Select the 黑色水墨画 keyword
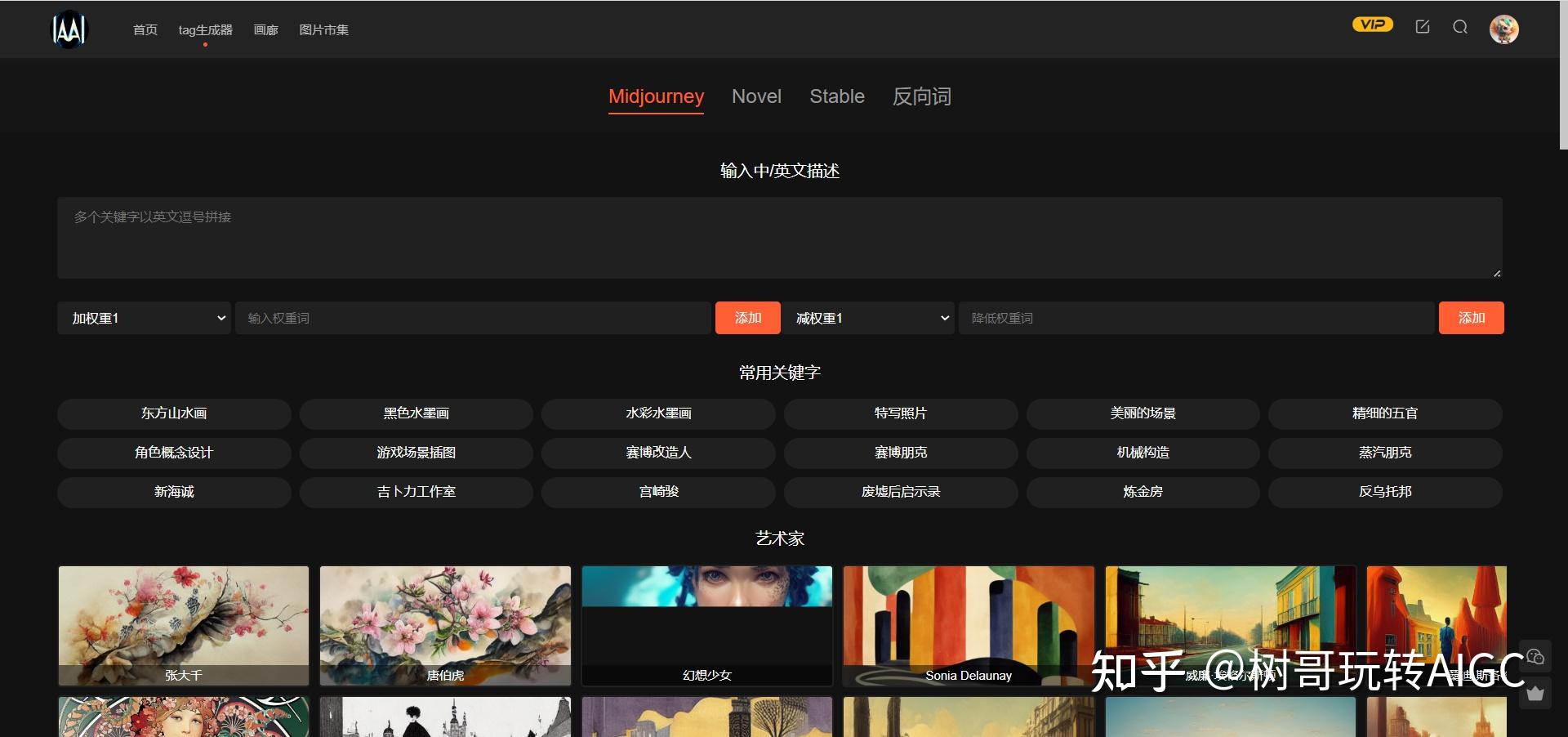 416,413
